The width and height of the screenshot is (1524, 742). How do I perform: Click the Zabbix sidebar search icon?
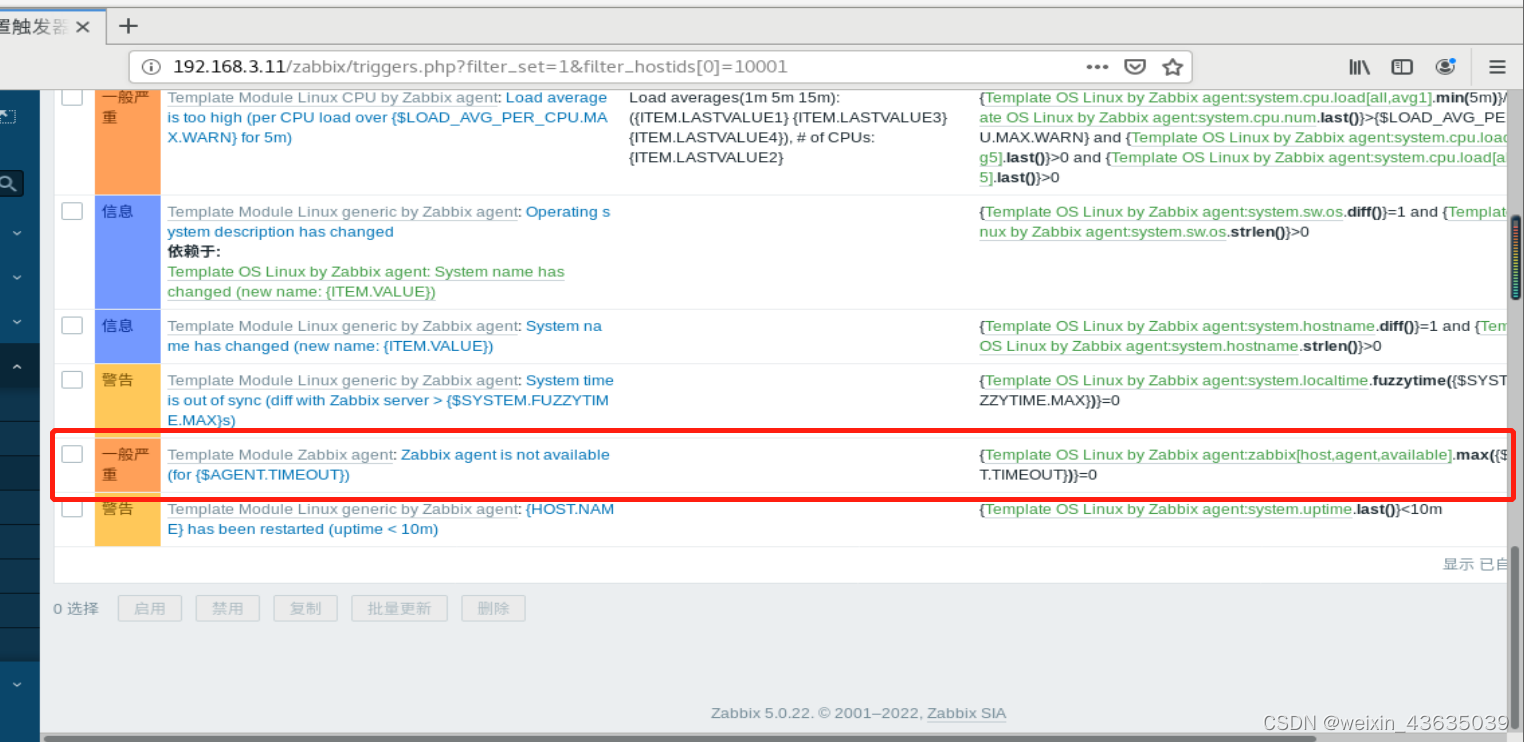8,183
